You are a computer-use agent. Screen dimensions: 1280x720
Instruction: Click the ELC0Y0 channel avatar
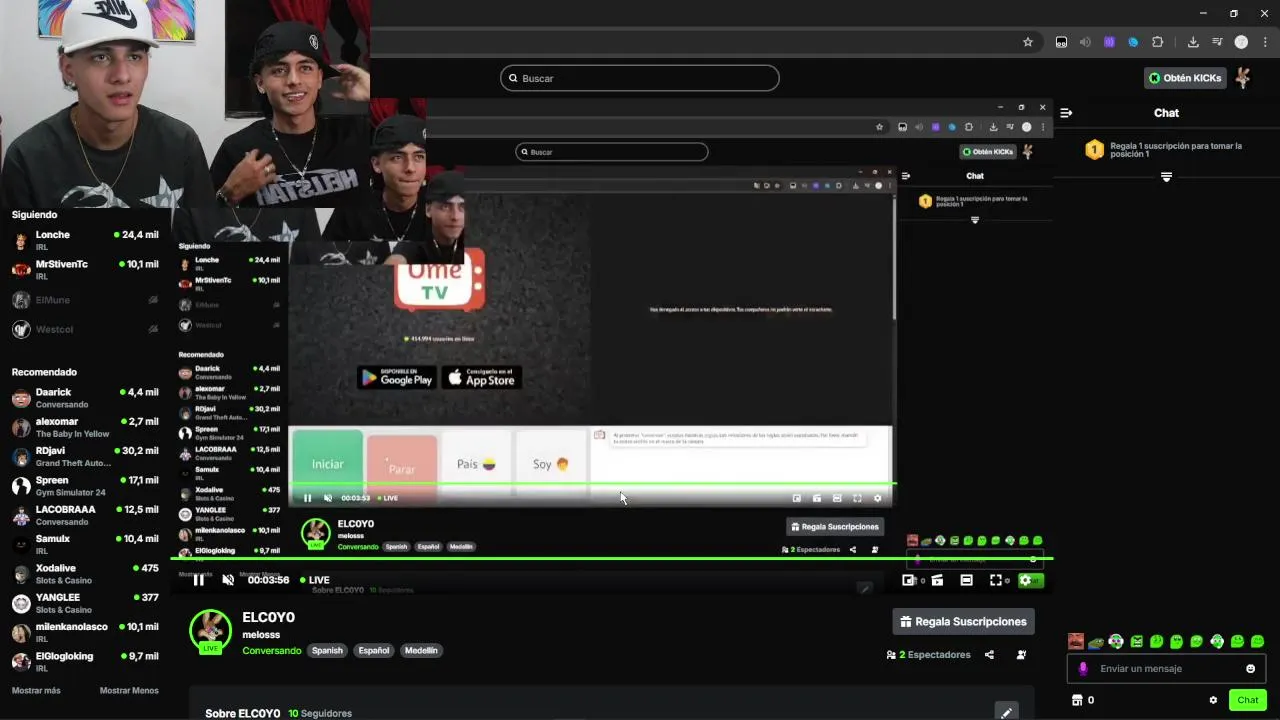point(210,630)
